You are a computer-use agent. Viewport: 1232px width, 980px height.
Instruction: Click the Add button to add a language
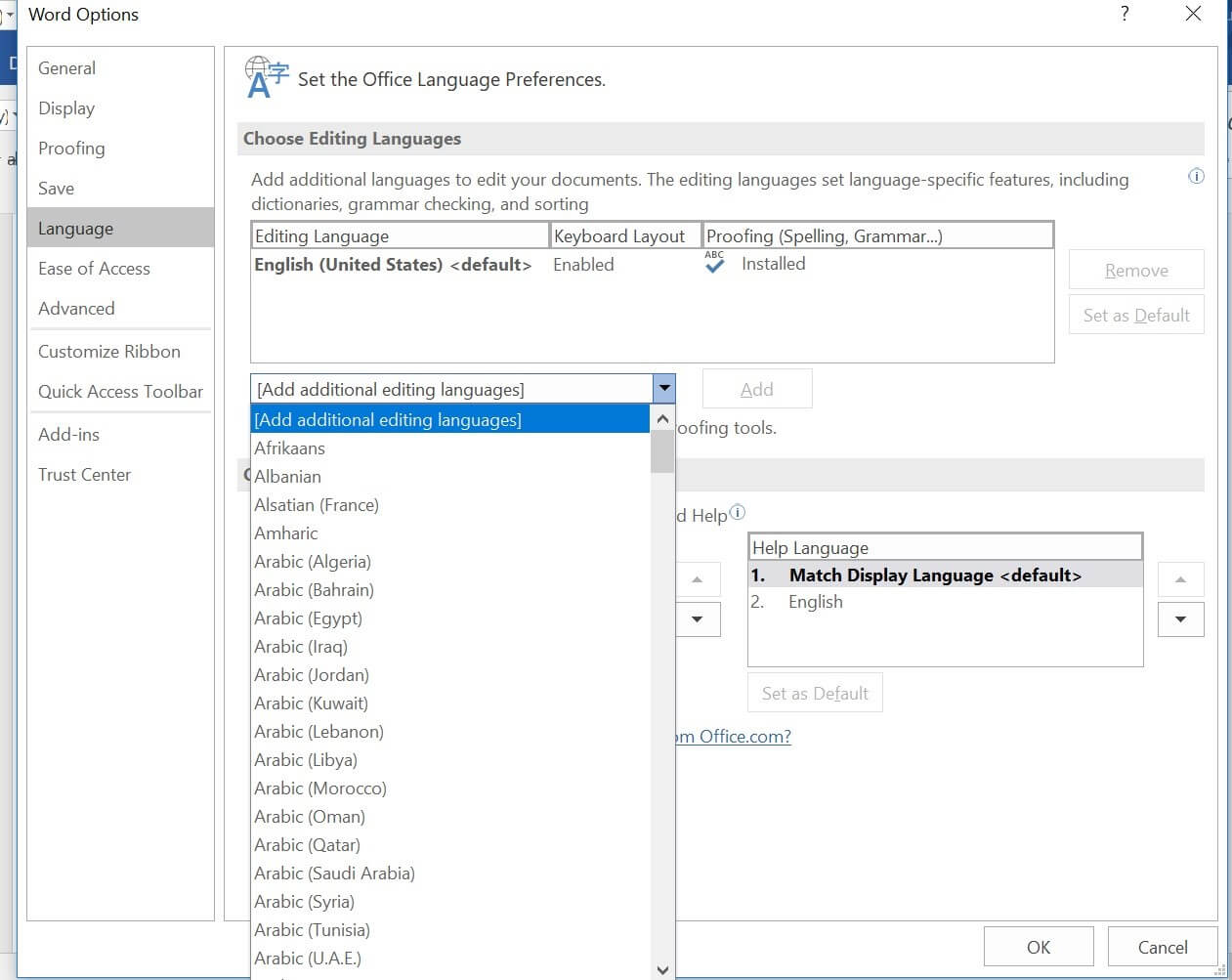tap(757, 388)
